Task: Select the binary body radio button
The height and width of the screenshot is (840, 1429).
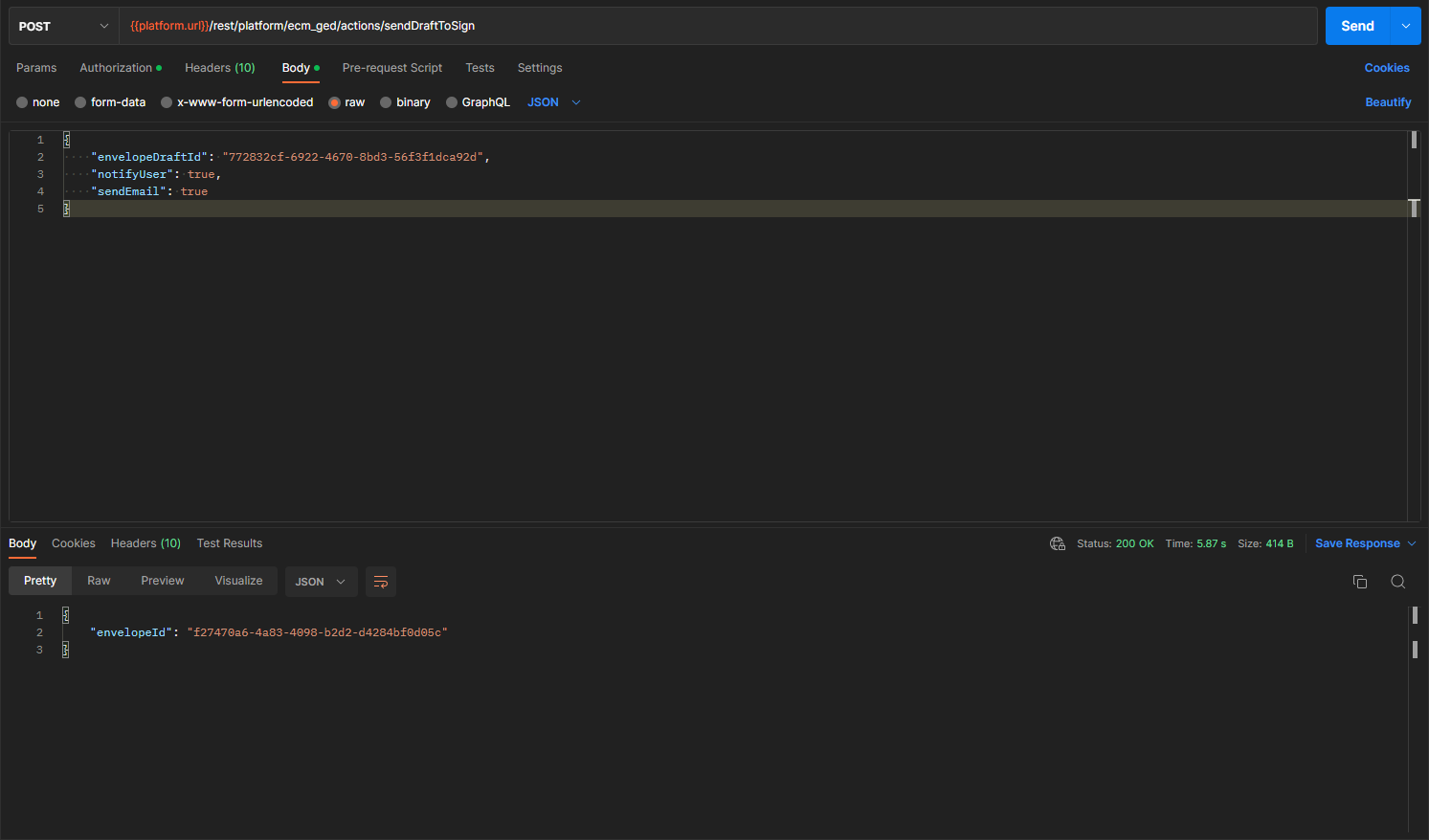Action: [x=386, y=102]
